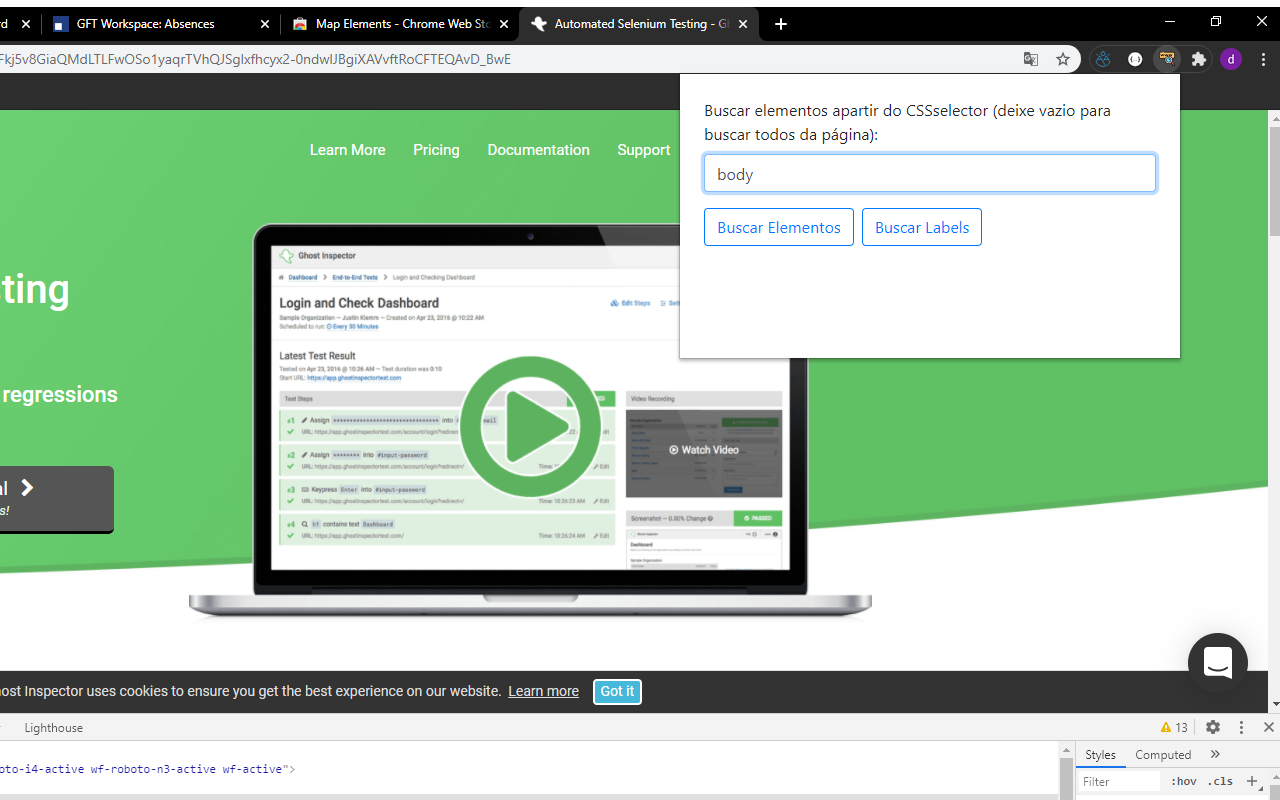The width and height of the screenshot is (1280, 800).
Task: Open the DevTools three-dot customize menu
Action: point(1241,727)
